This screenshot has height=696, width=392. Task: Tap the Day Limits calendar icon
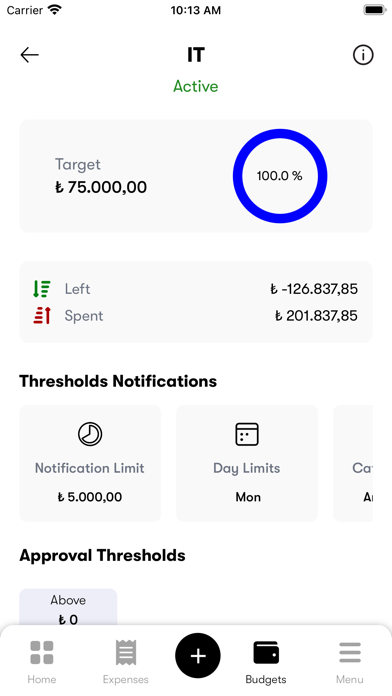click(x=247, y=434)
